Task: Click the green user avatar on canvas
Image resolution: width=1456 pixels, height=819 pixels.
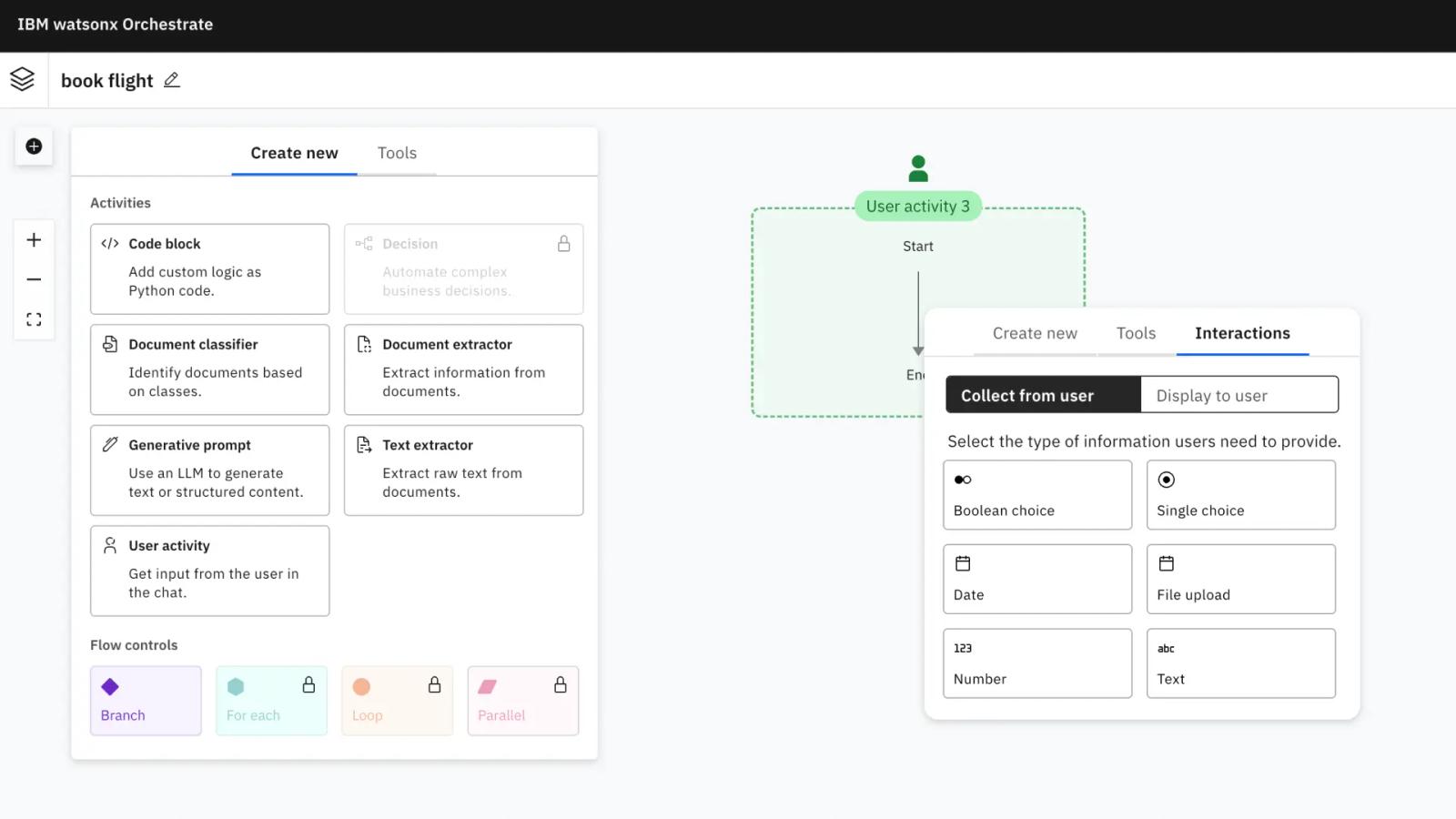Action: (x=918, y=168)
